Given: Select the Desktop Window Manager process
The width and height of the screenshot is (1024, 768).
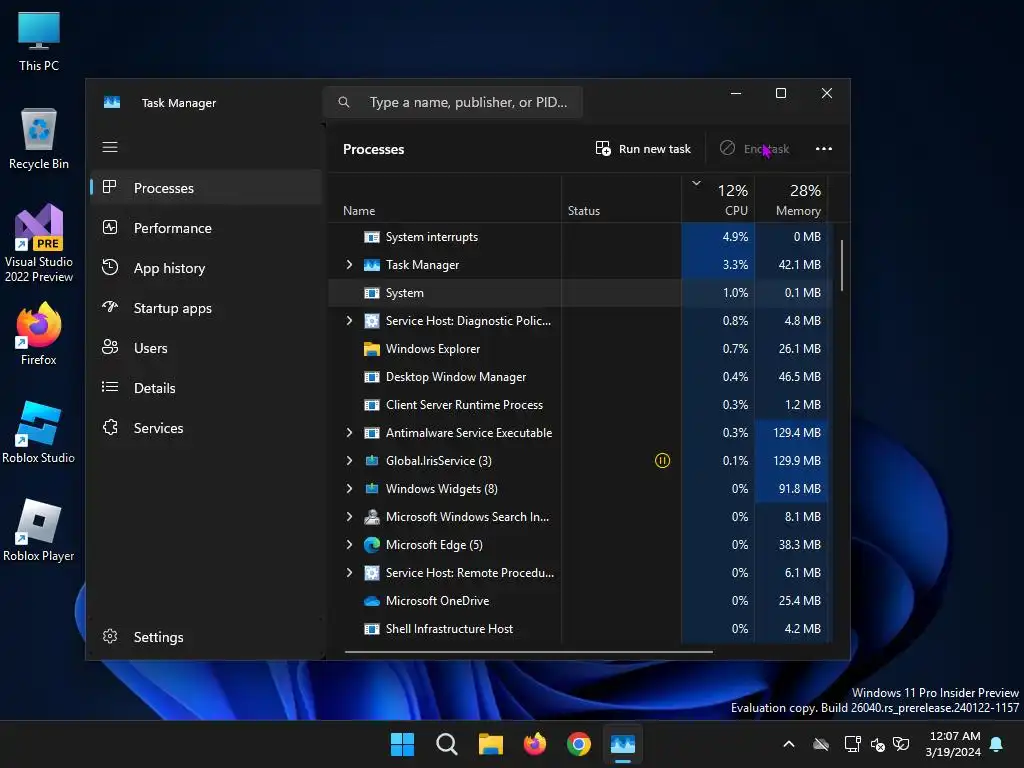Looking at the screenshot, I should pyautogui.click(x=578, y=377).
